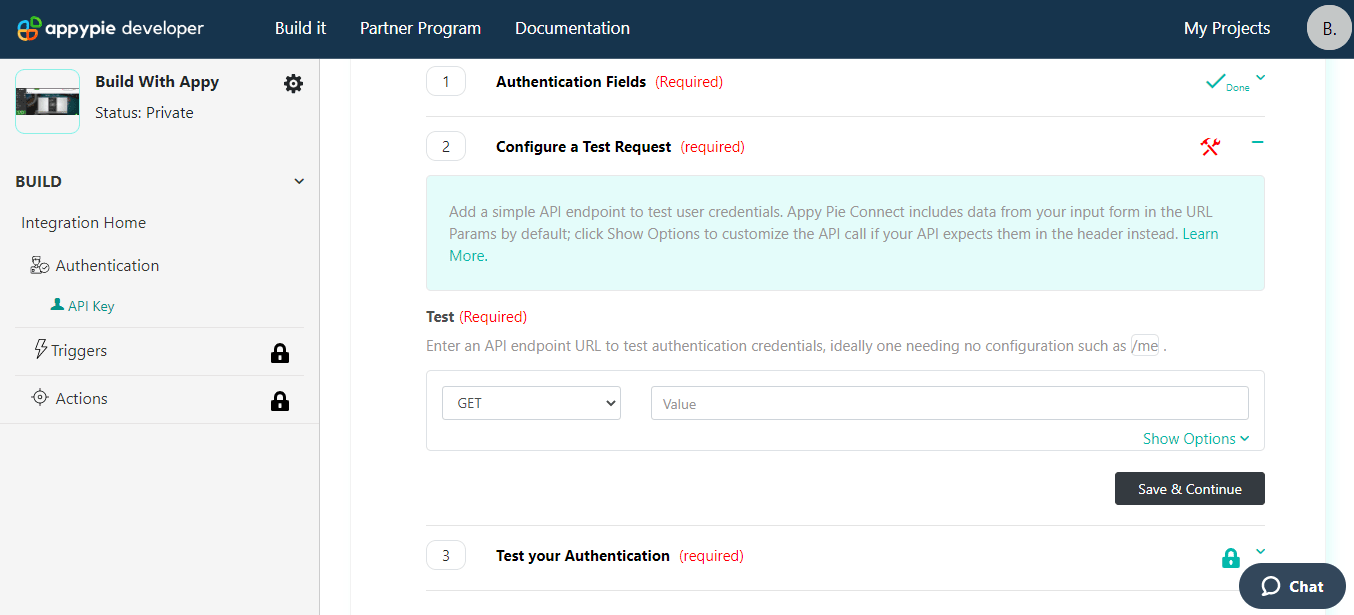Open the Chat support widget
This screenshot has width=1354, height=615.
coord(1292,586)
